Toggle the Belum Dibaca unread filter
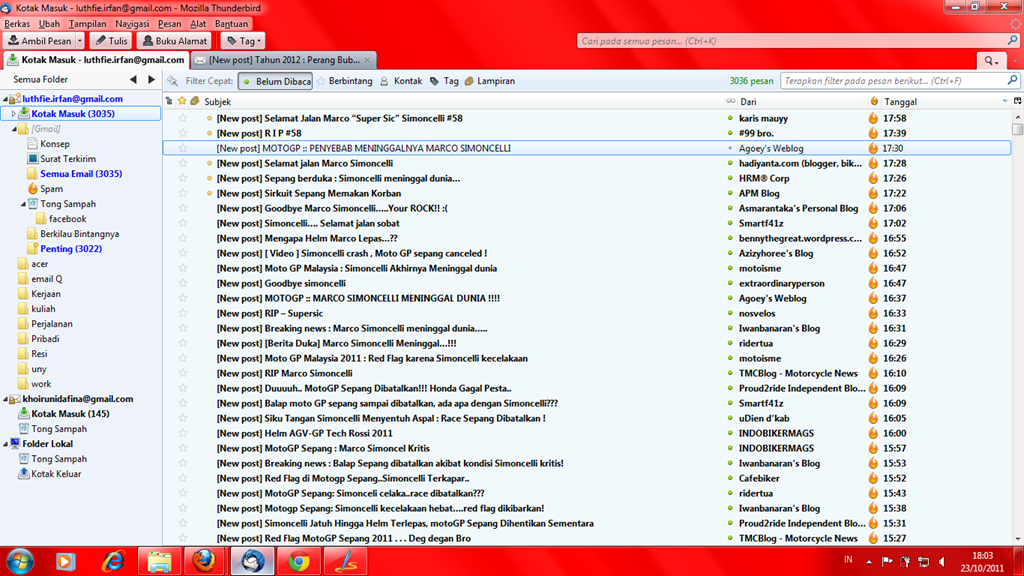 [x=275, y=81]
